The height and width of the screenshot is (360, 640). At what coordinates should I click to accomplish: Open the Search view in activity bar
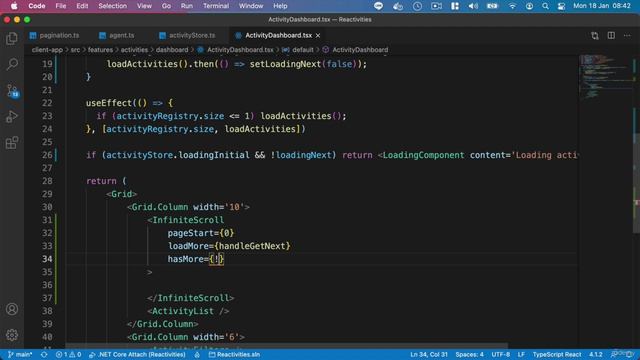[x=12, y=64]
